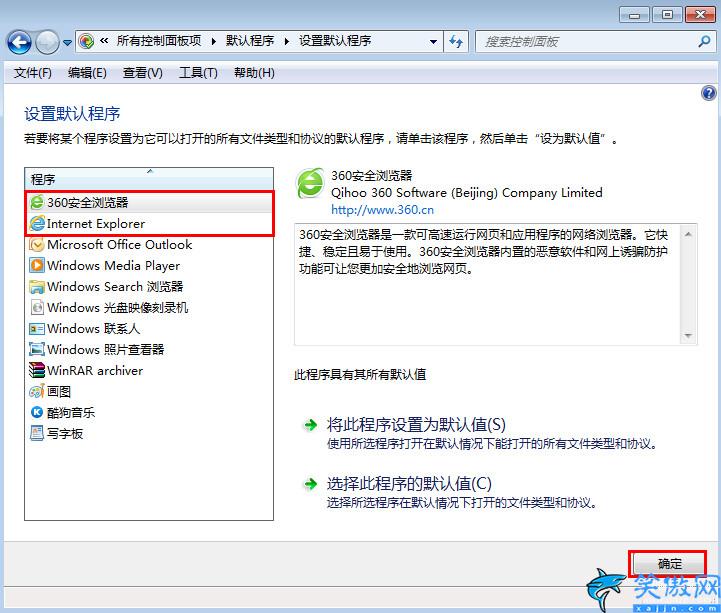Select Internet Explorer in program list
This screenshot has width=721, height=613.
click(149, 223)
